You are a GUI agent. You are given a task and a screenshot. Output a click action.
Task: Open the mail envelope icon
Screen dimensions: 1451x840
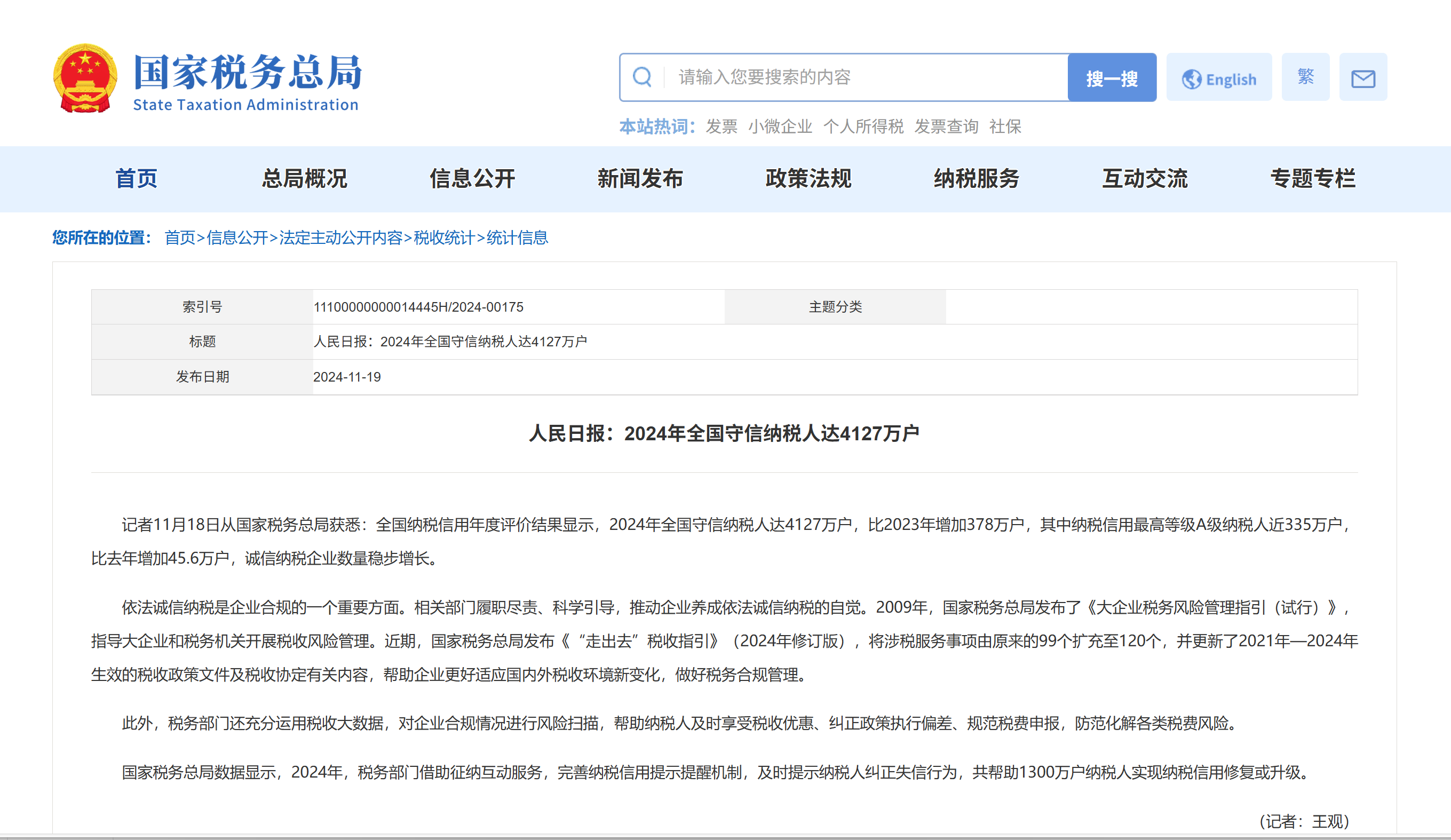1362,78
